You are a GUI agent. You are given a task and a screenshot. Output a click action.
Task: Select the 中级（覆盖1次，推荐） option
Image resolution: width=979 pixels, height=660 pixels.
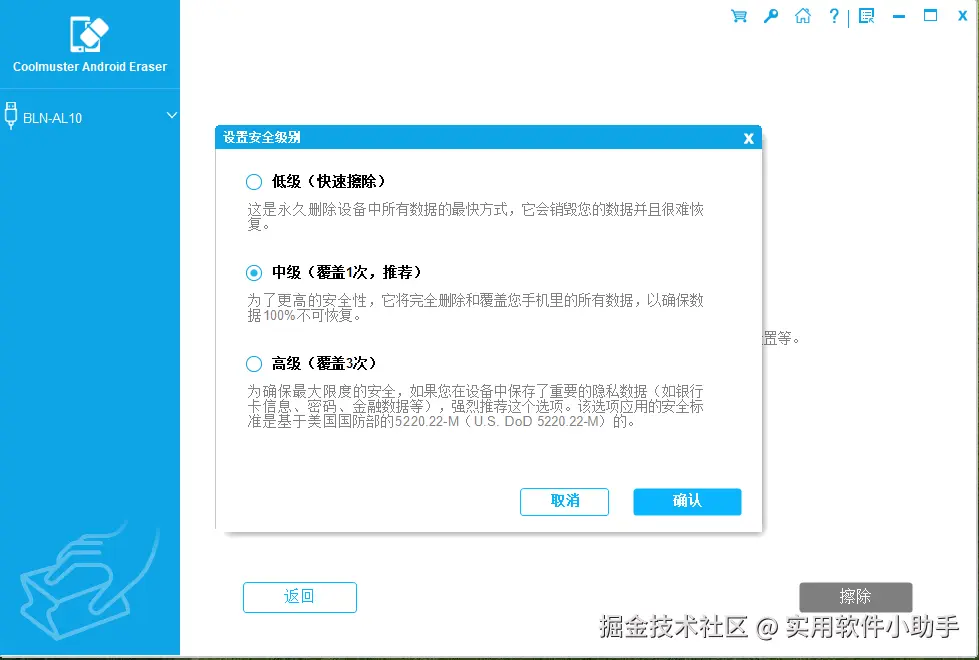256,272
